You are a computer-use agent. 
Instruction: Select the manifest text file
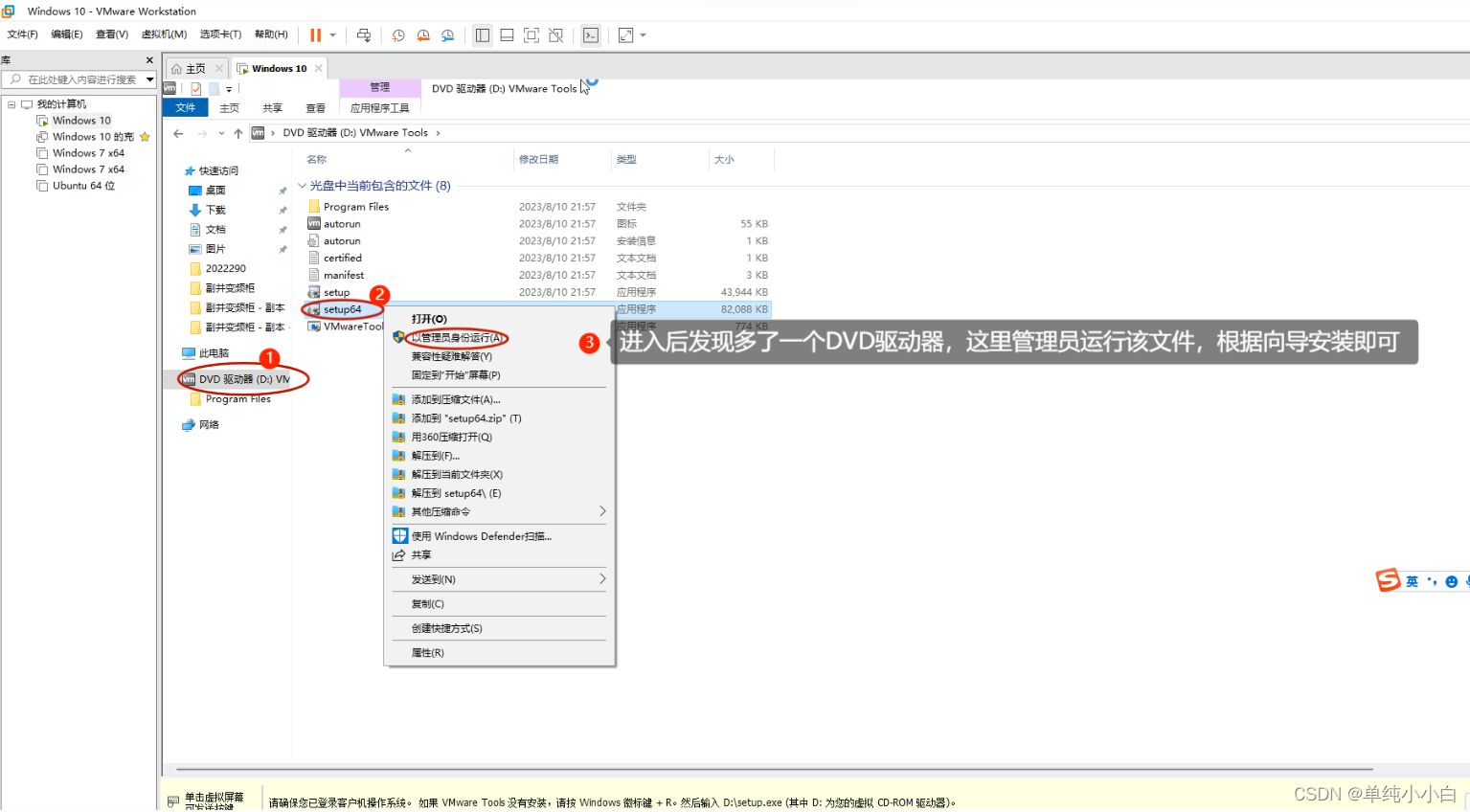343,276
